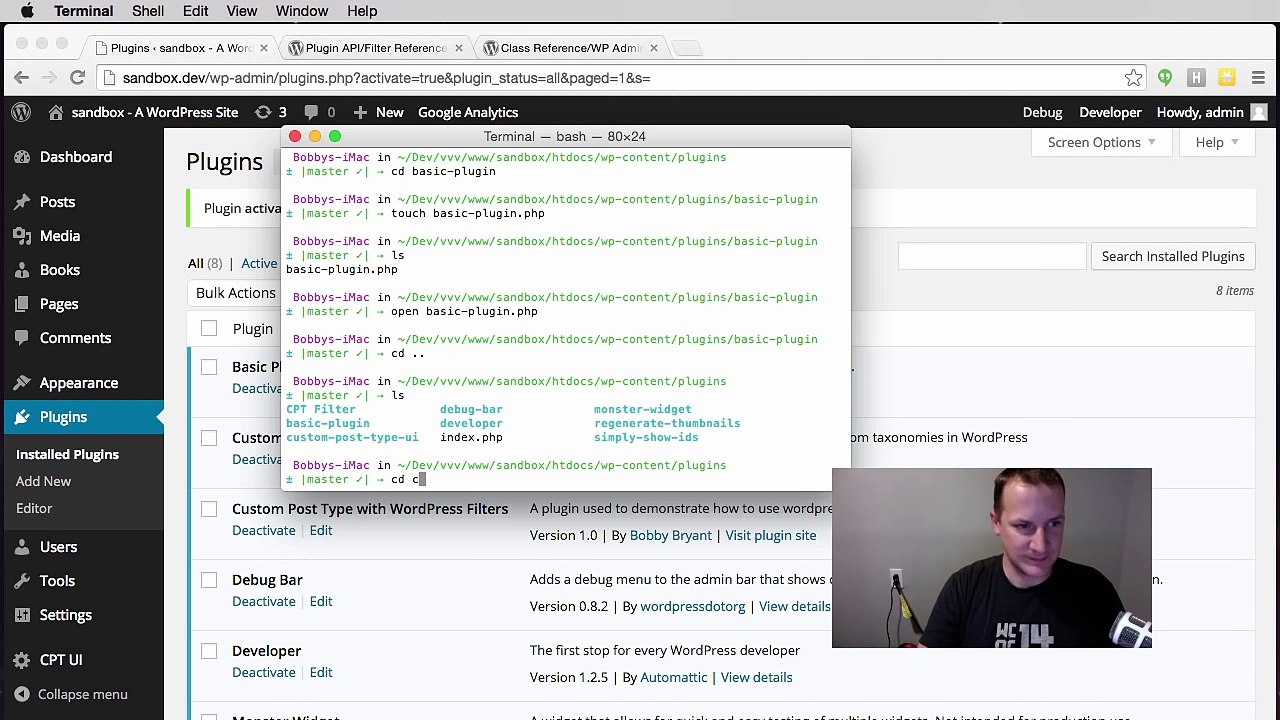1280x720 pixels.
Task: Focus the plugin search field
Action: 992,256
